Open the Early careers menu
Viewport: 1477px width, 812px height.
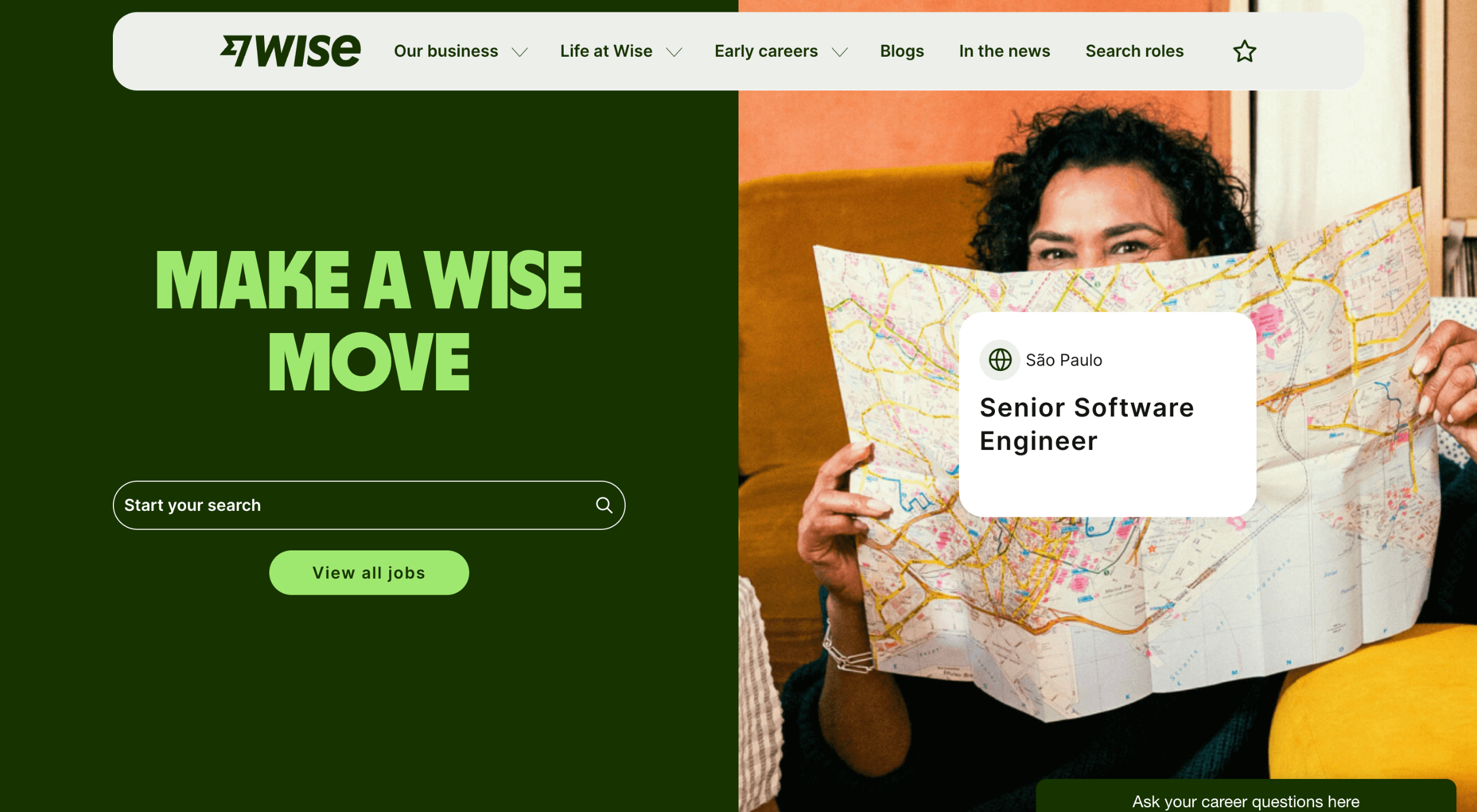(x=766, y=51)
